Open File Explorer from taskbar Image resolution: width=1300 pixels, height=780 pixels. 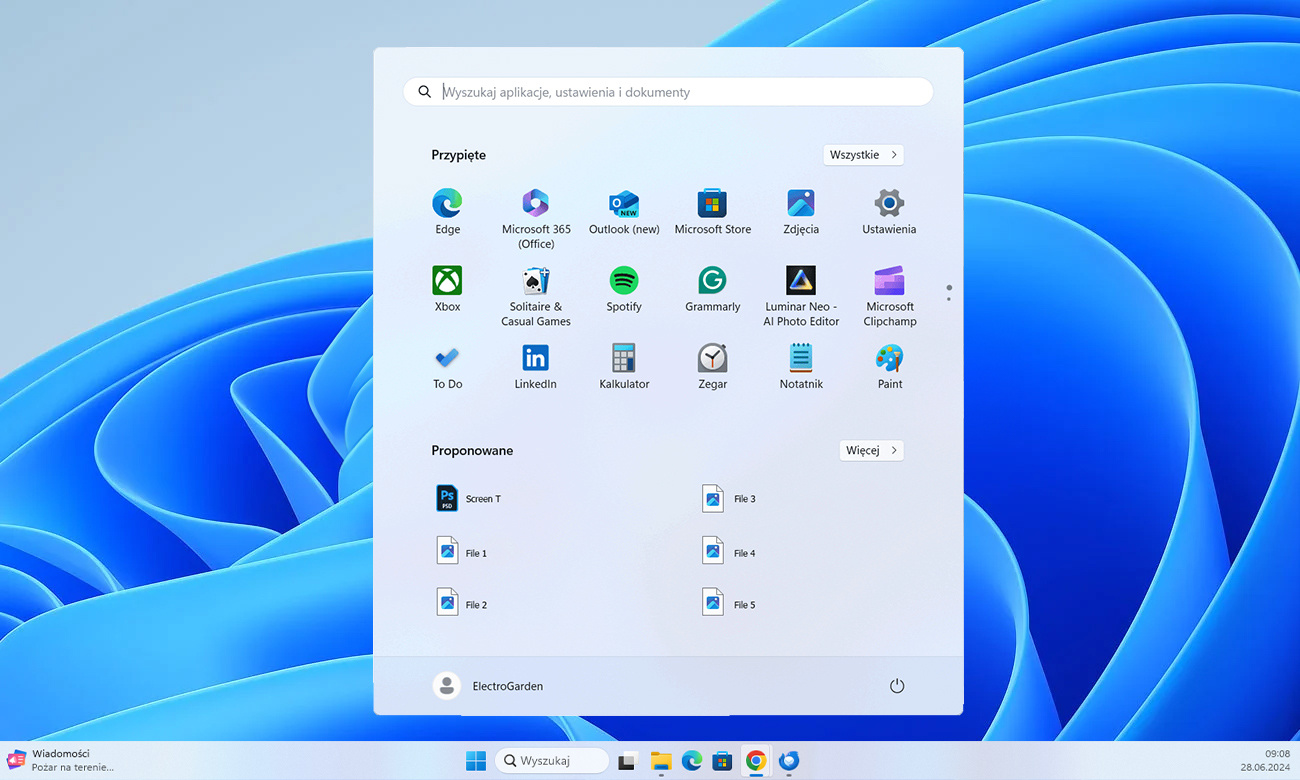click(x=660, y=761)
